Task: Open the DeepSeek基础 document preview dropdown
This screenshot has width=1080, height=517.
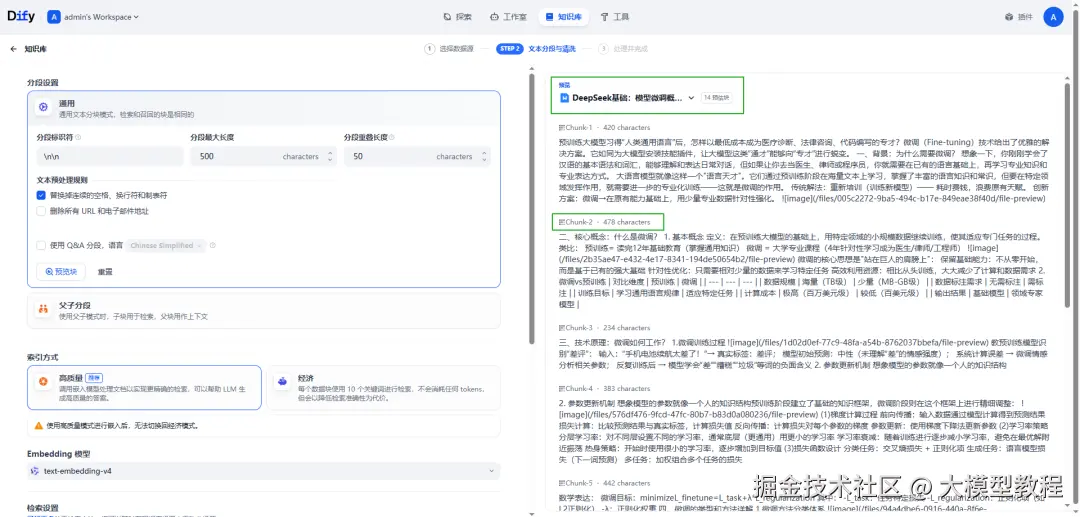Action: coord(627,98)
